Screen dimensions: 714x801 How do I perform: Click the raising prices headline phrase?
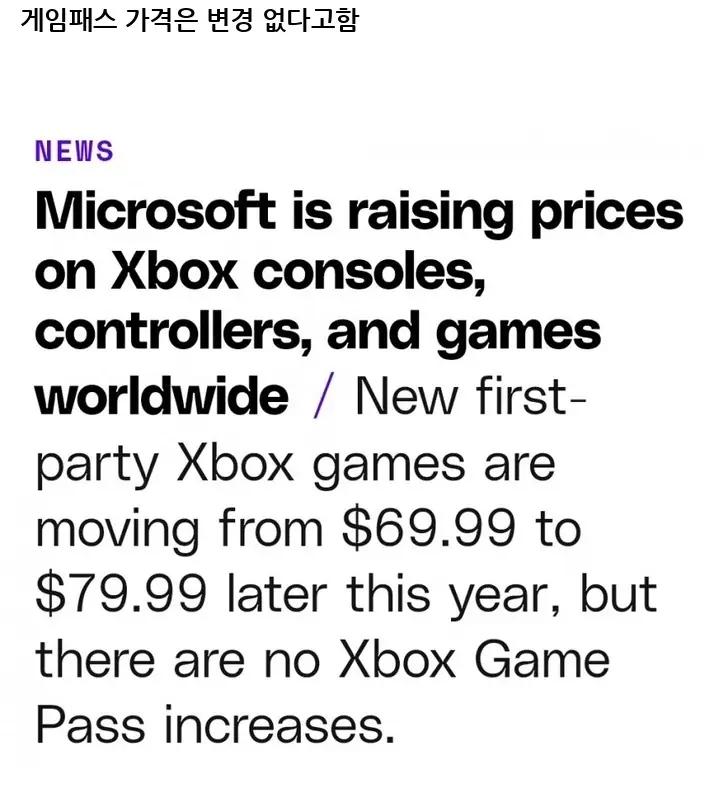click(515, 213)
